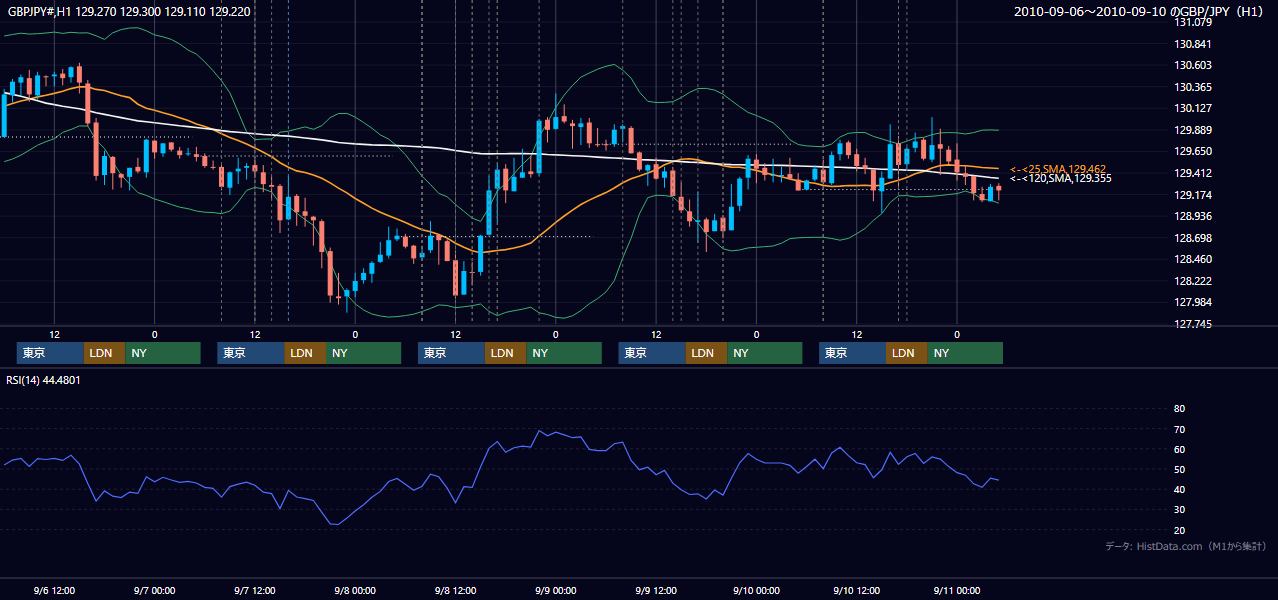Click RSI scale value 80
The image size is (1278, 600).
click(1179, 409)
